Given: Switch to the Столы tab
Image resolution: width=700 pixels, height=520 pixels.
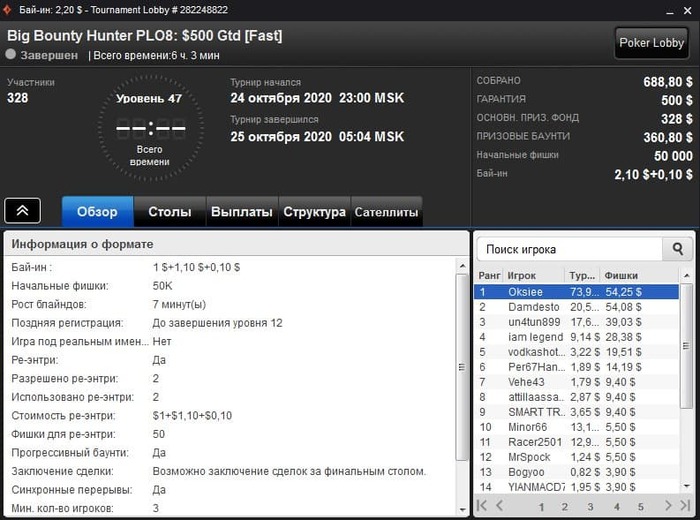Looking at the screenshot, I should point(170,212).
